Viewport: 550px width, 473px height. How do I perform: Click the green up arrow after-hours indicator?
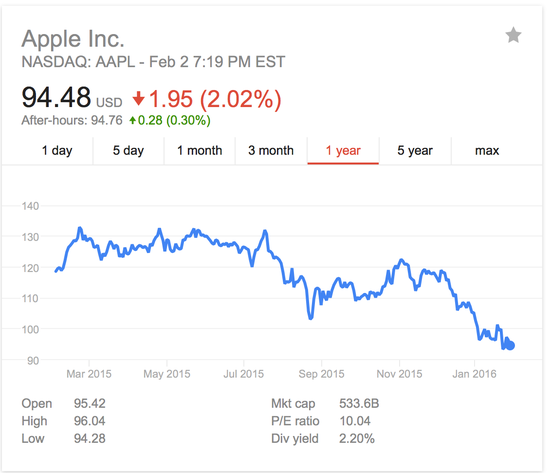132,121
